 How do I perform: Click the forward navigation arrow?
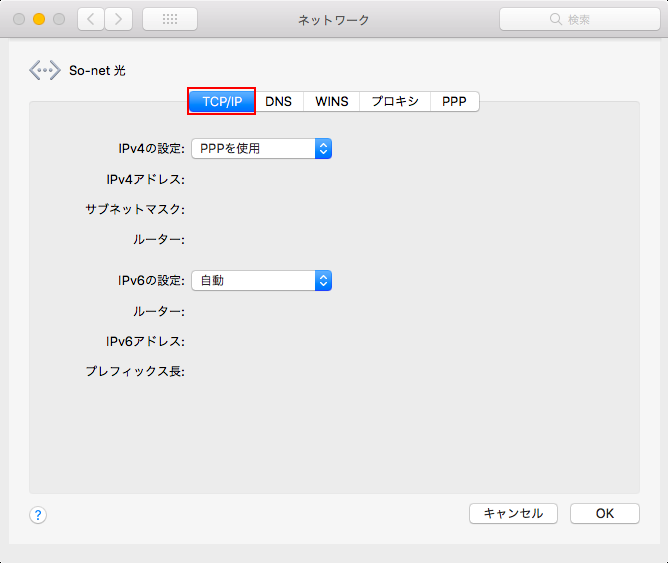[x=119, y=19]
